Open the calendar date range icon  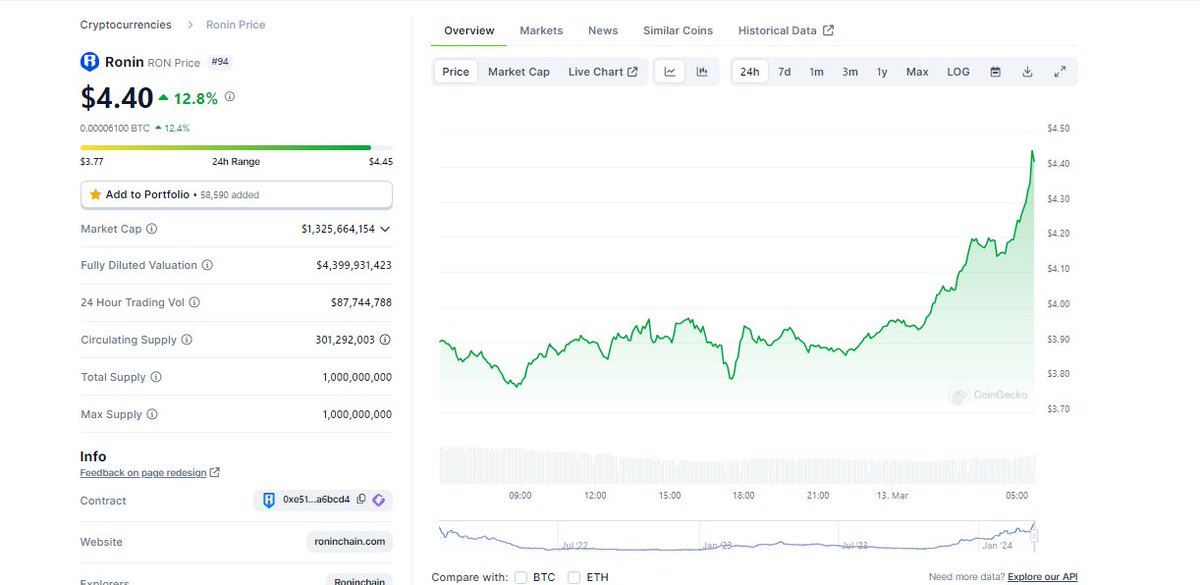tap(995, 72)
